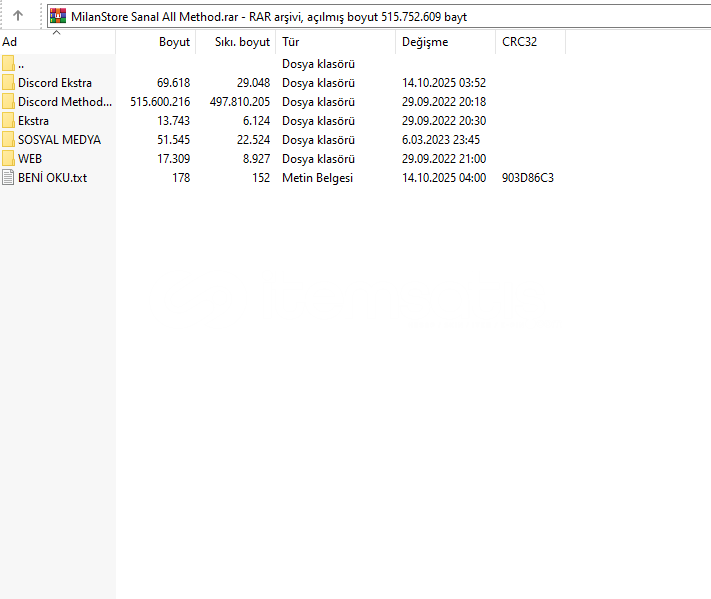Sort by the Boyut column header
Viewport: 711px width, 599px height.
pos(156,42)
